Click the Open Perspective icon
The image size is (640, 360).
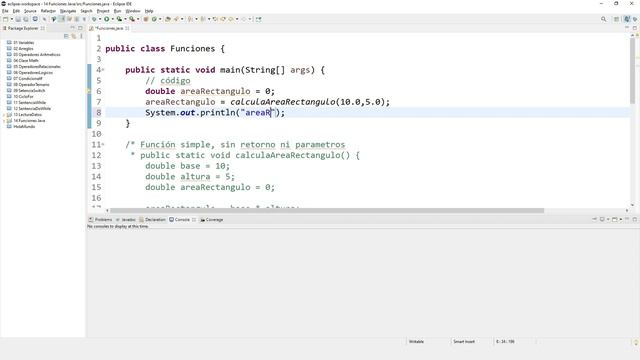click(x=617, y=19)
